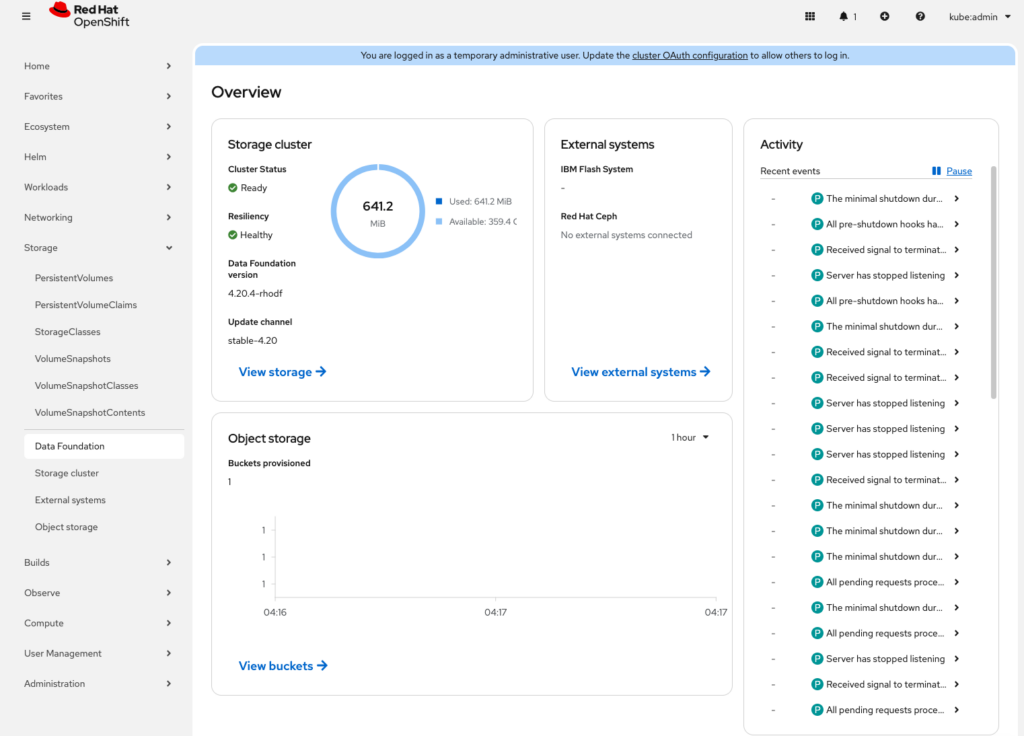Open the help question mark icon

point(920,16)
